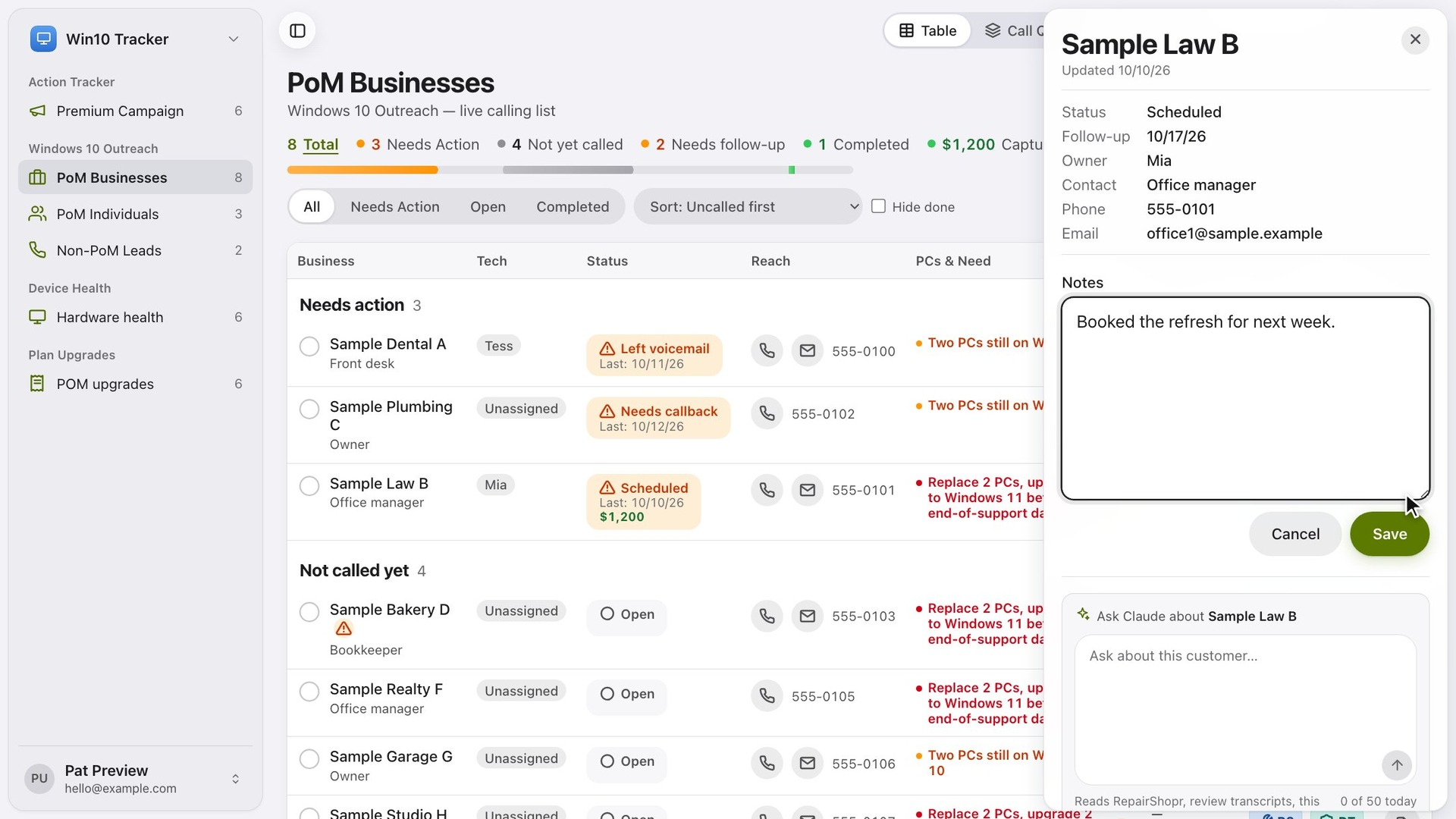
Task: Mark Sample Realty F row circle done
Action: pyautogui.click(x=309, y=692)
